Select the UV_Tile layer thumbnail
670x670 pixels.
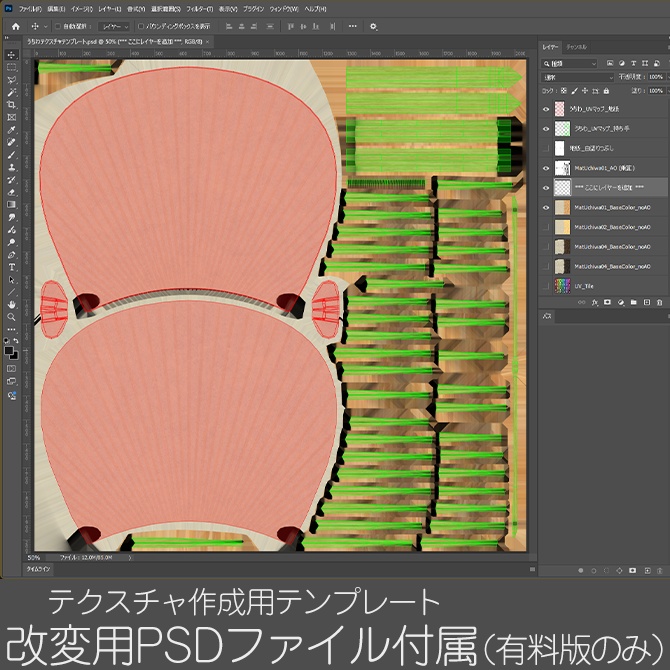562,286
